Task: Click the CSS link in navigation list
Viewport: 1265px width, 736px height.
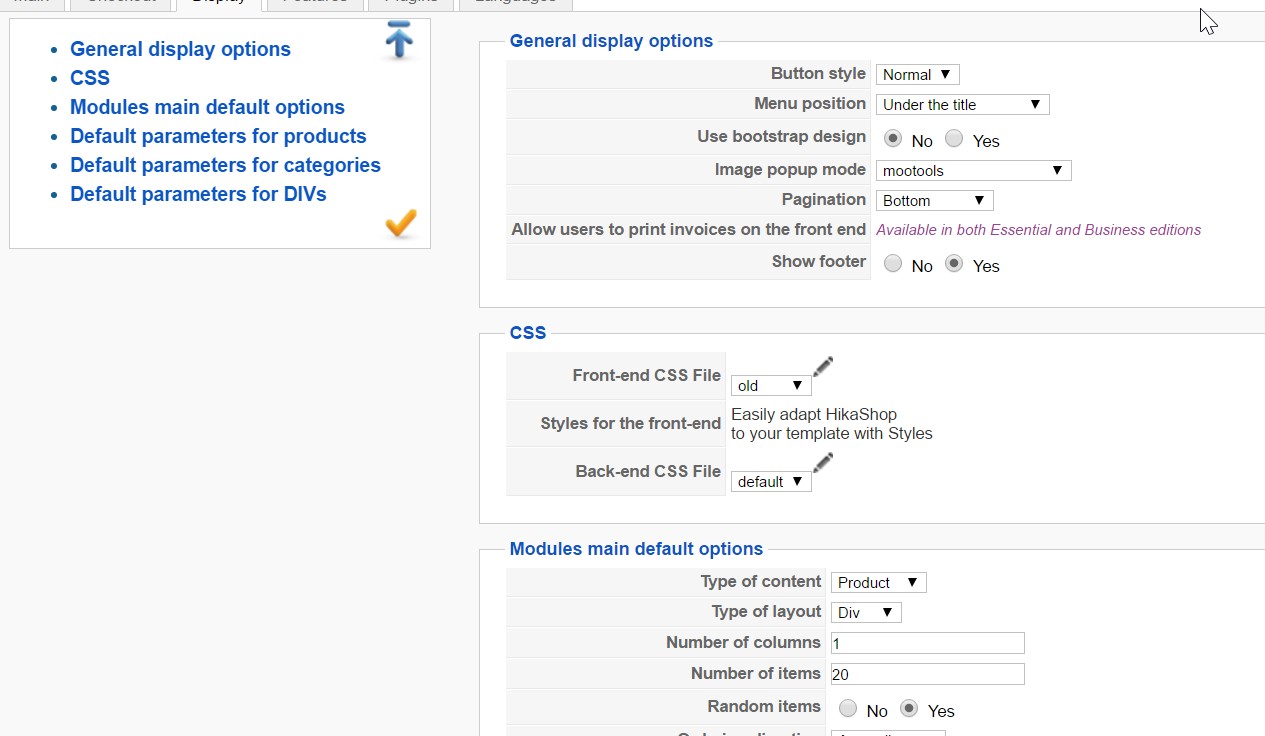Action: pyautogui.click(x=90, y=78)
